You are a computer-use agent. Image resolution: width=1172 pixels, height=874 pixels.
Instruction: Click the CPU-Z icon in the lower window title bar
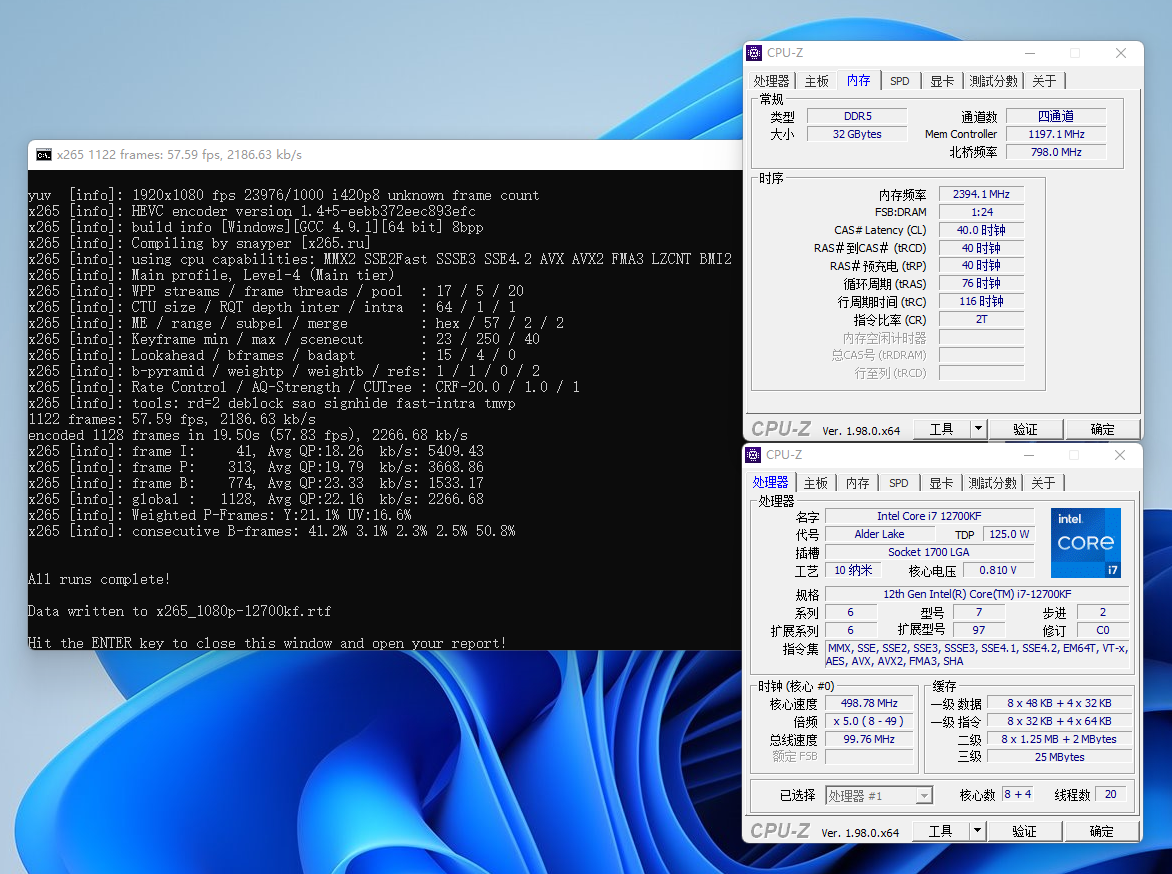coord(755,455)
